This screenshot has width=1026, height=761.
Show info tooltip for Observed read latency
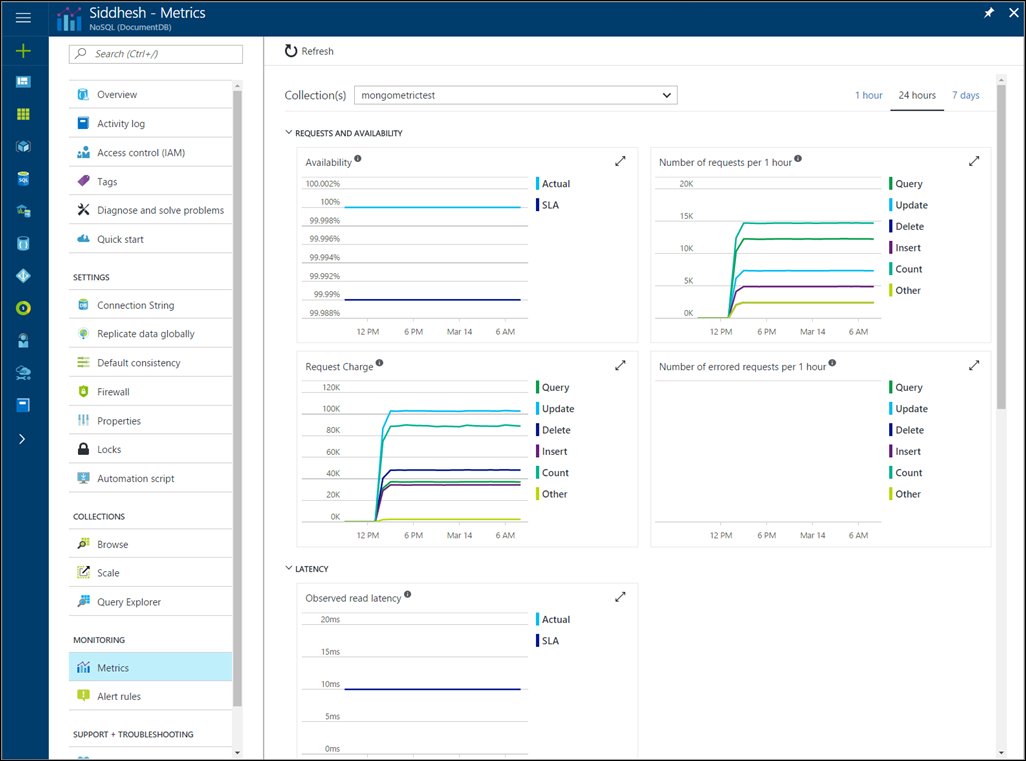tap(408, 594)
